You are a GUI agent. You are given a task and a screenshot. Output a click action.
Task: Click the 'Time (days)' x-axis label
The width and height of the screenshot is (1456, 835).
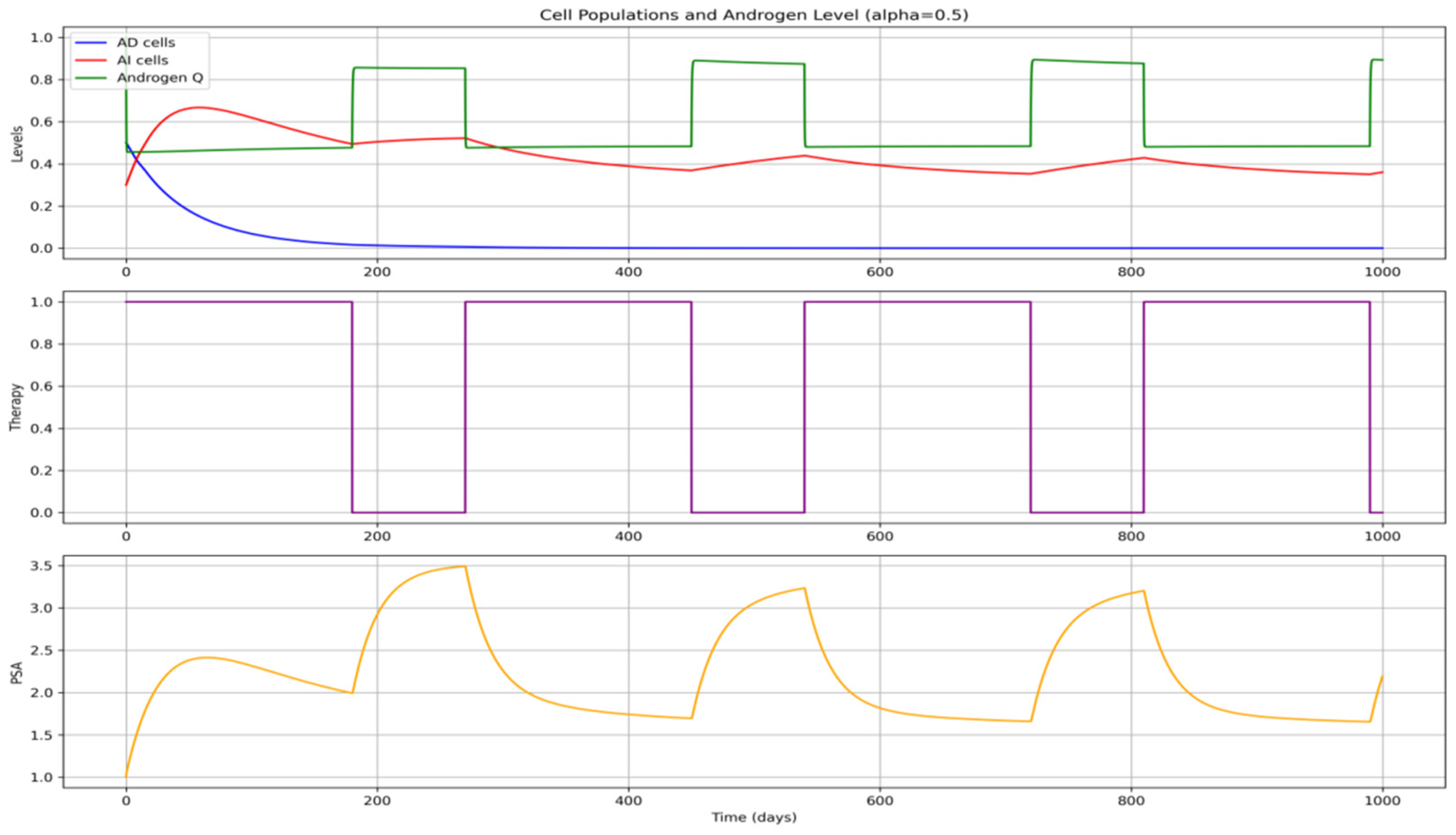[754, 817]
